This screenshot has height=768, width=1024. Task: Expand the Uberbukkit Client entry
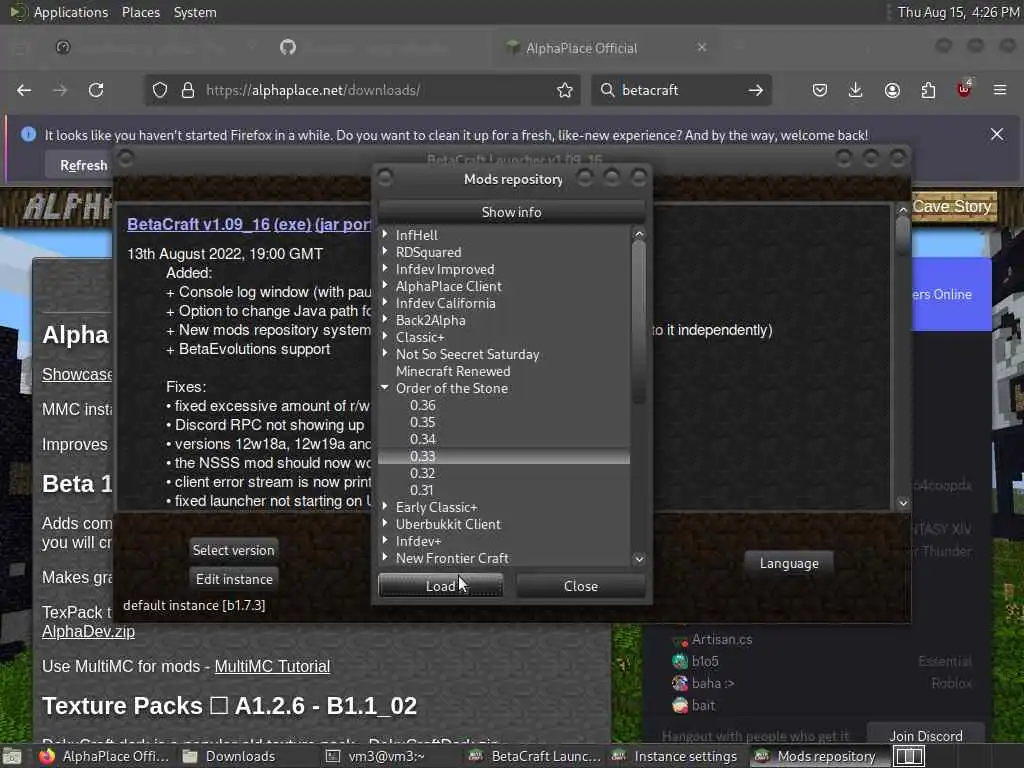[385, 523]
